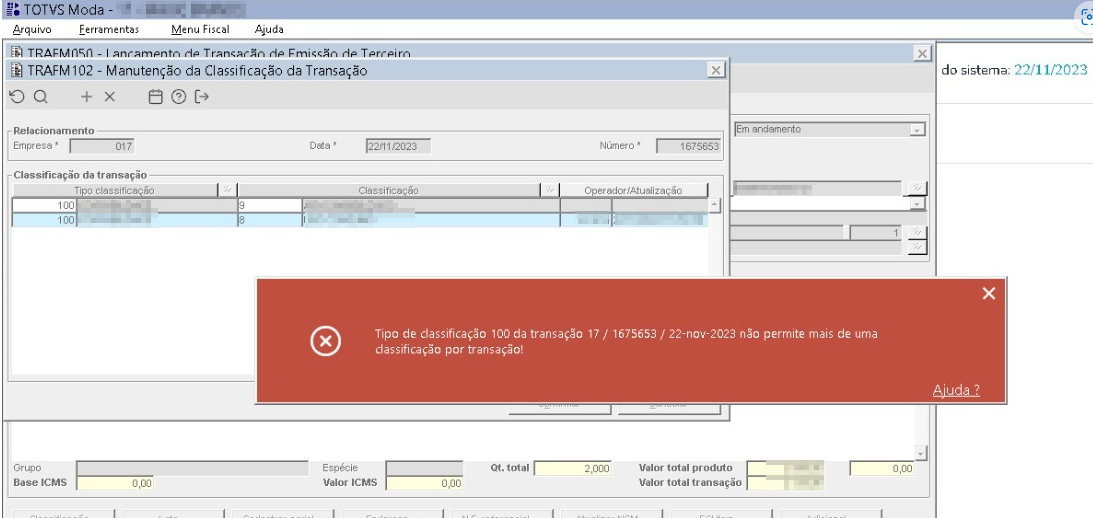This screenshot has height=518, width=1093.
Task: Click the 0,00 field right of Valor total produto
Action: coord(882,469)
